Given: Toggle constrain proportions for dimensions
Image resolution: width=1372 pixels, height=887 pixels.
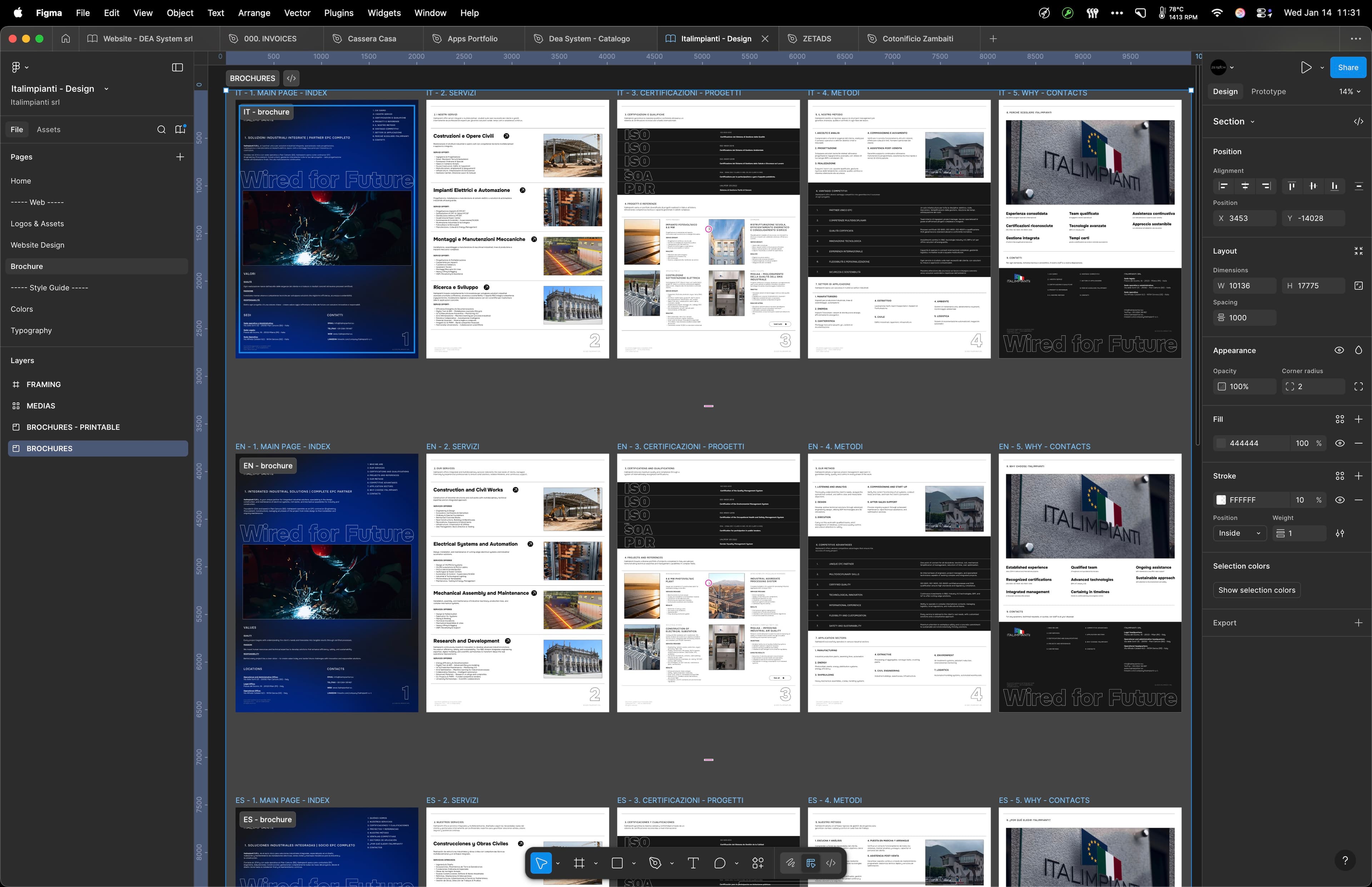Looking at the screenshot, I should pos(1359,286).
